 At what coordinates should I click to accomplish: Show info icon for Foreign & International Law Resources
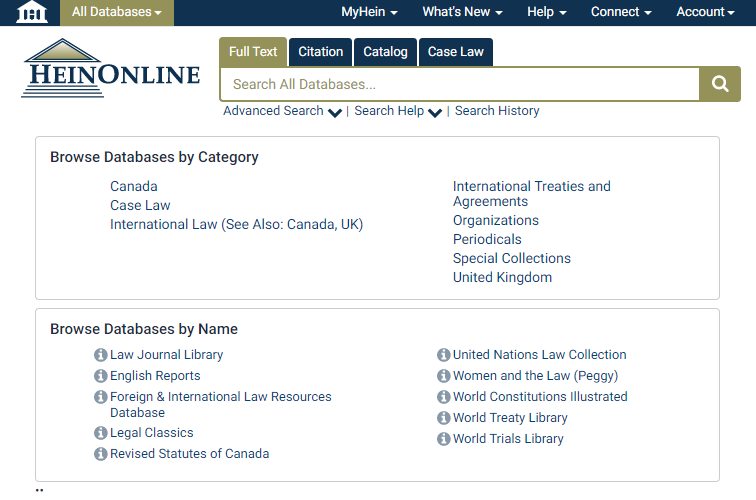(x=100, y=397)
